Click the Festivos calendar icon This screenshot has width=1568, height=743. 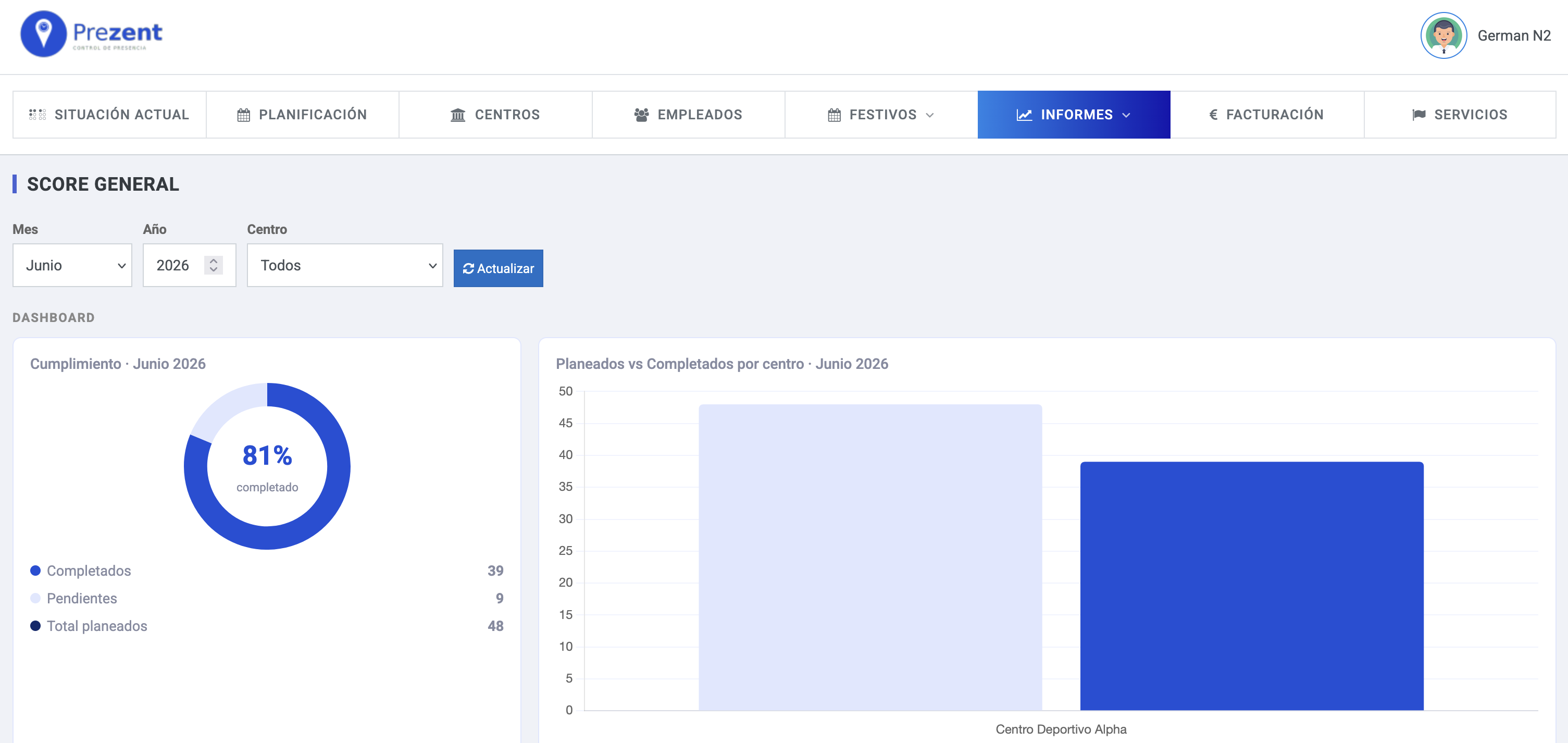pos(834,115)
